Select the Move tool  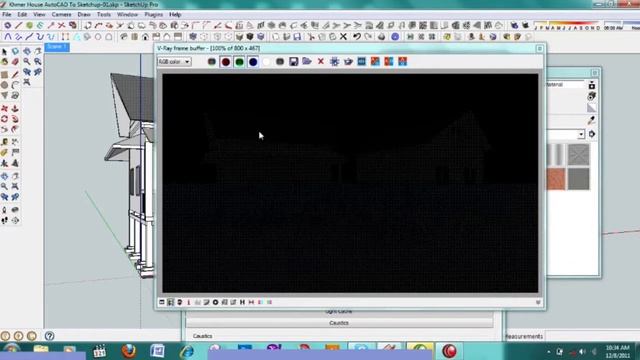click(x=4, y=109)
